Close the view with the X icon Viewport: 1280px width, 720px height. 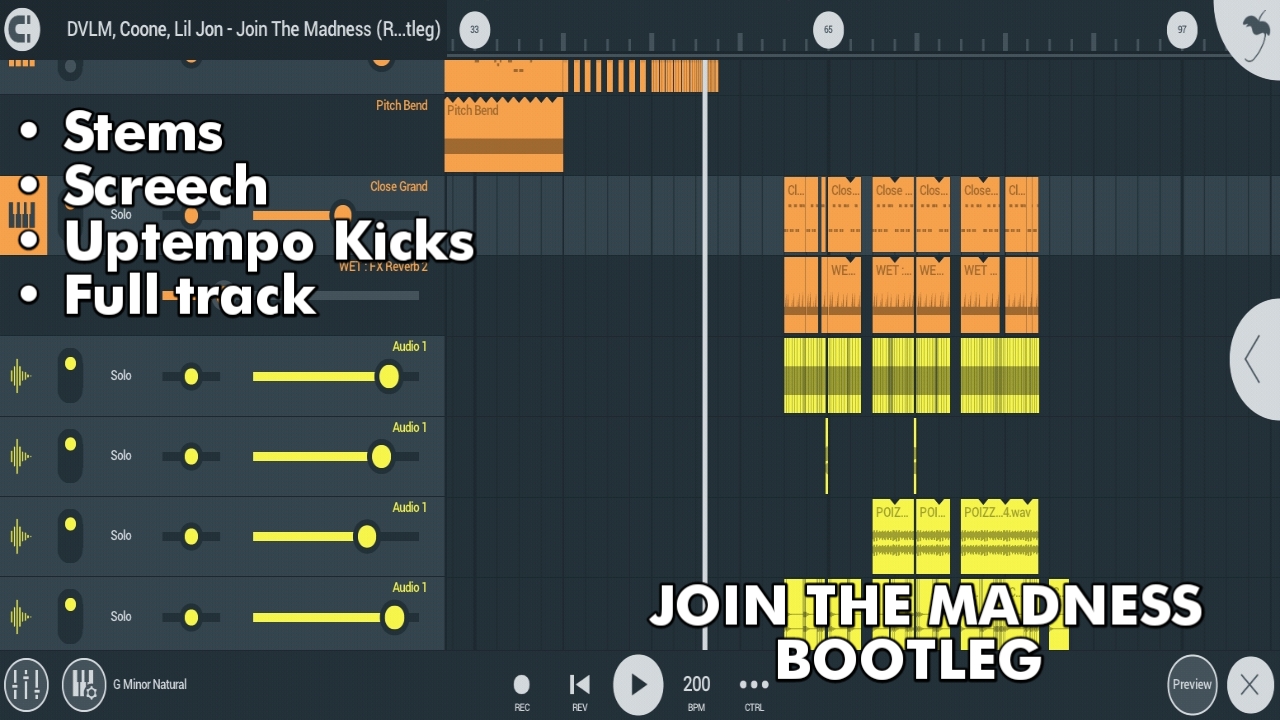(x=1250, y=685)
